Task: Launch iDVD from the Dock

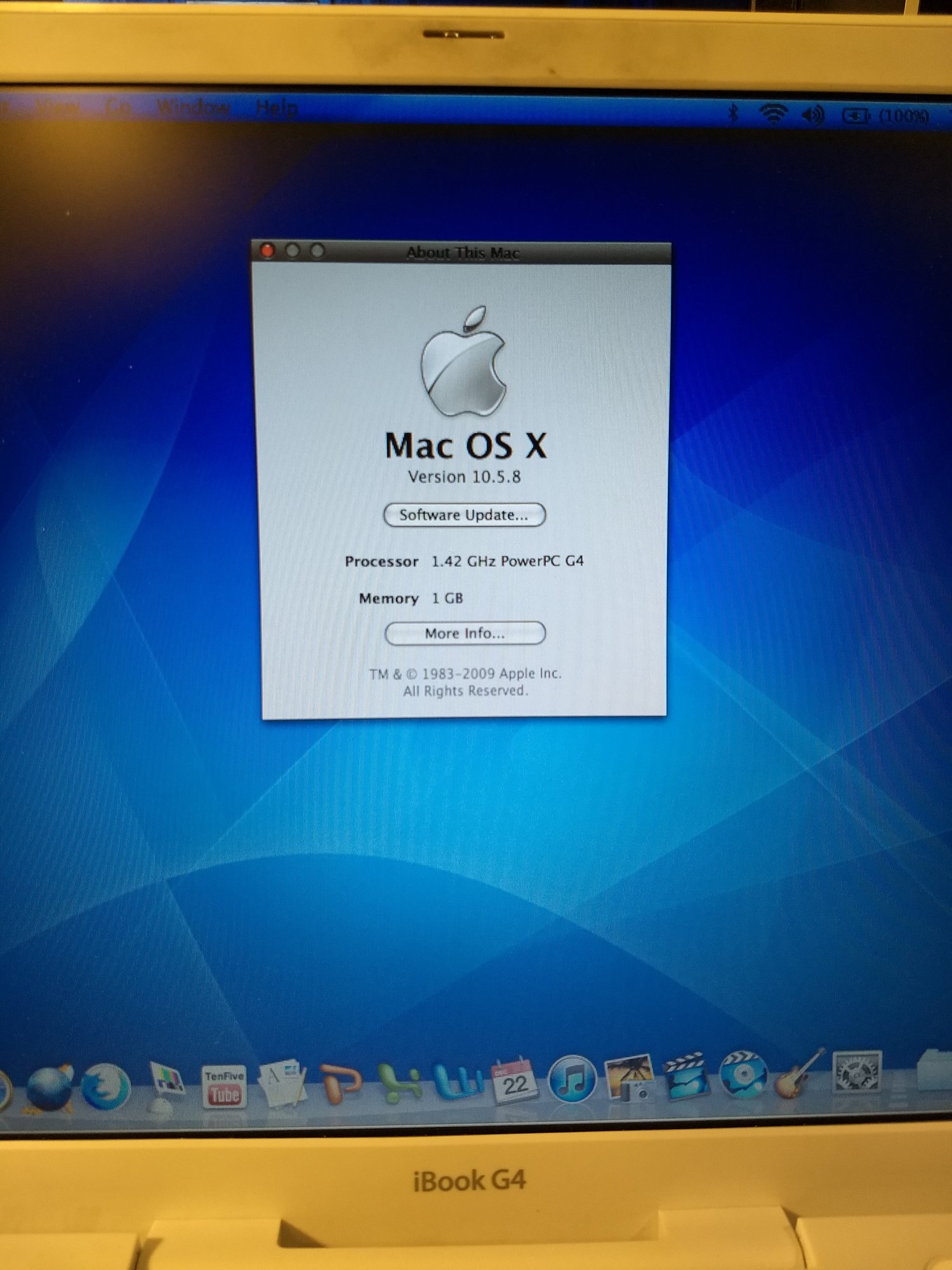Action: [743, 1074]
